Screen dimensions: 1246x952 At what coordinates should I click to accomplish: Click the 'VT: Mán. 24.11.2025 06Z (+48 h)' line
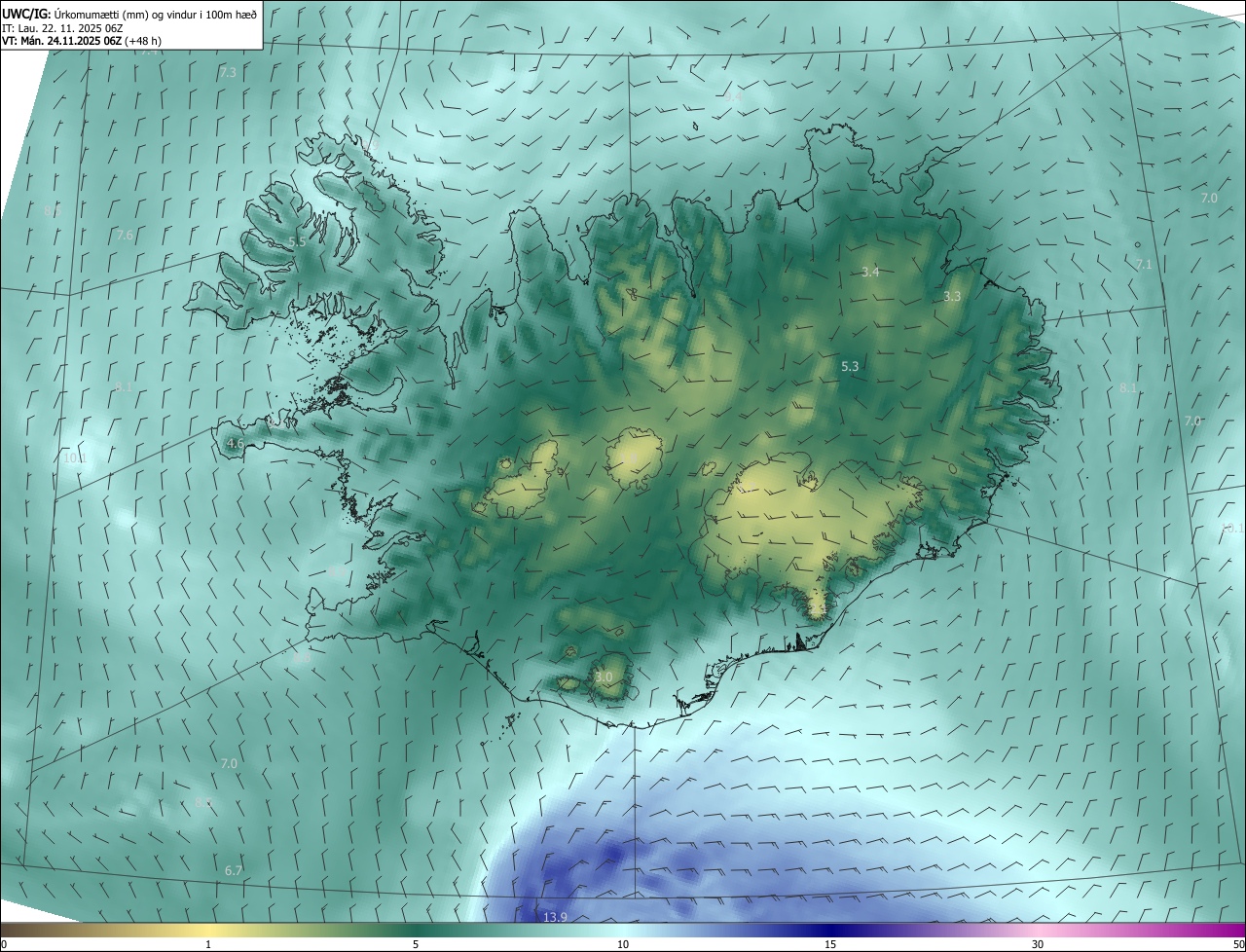coord(82,41)
